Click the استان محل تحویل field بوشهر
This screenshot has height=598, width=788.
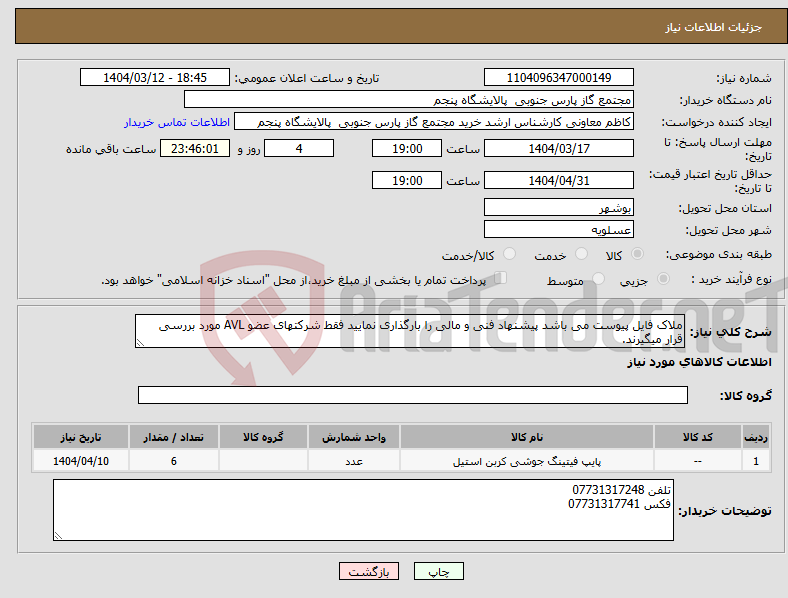[558, 208]
